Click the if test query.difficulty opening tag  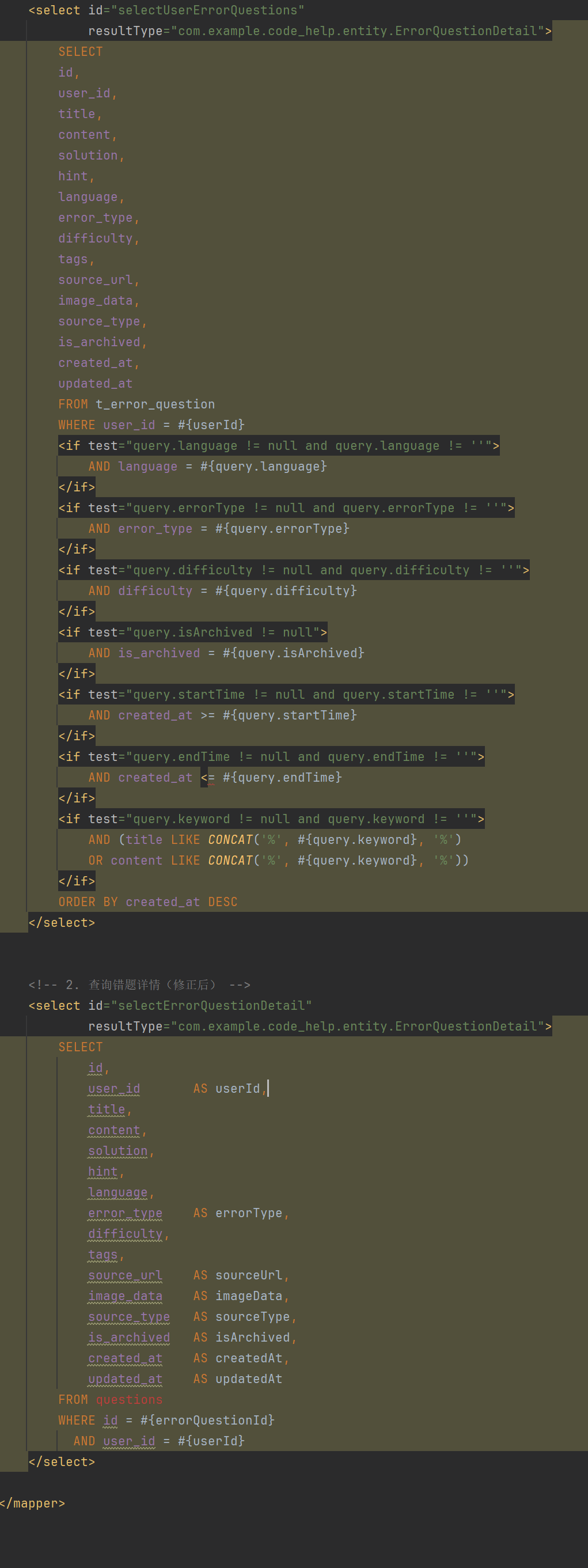(294, 570)
